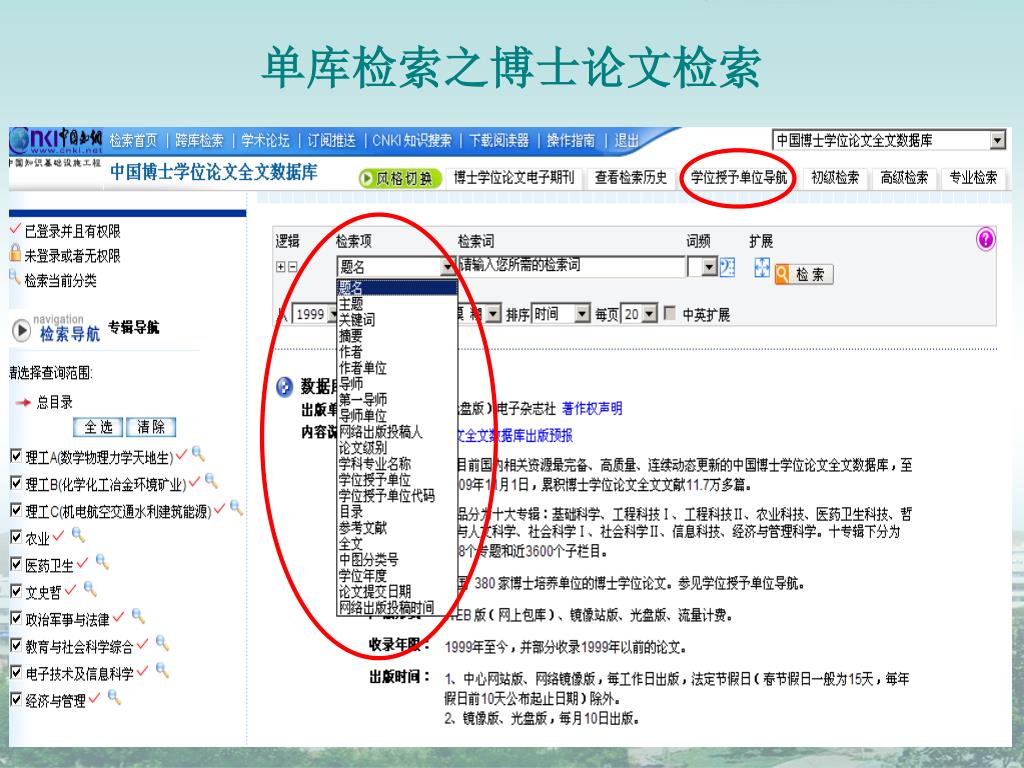Click the 清除 button

coord(151,427)
